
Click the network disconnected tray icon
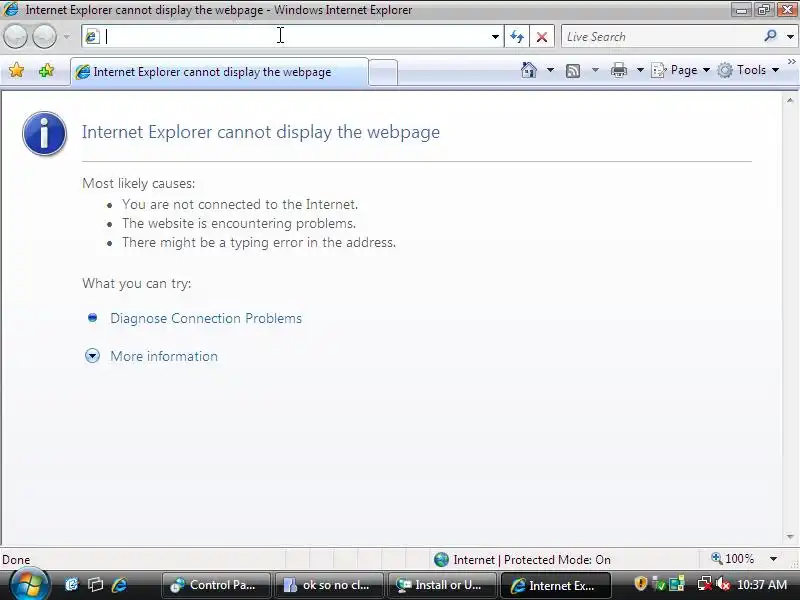click(705, 584)
